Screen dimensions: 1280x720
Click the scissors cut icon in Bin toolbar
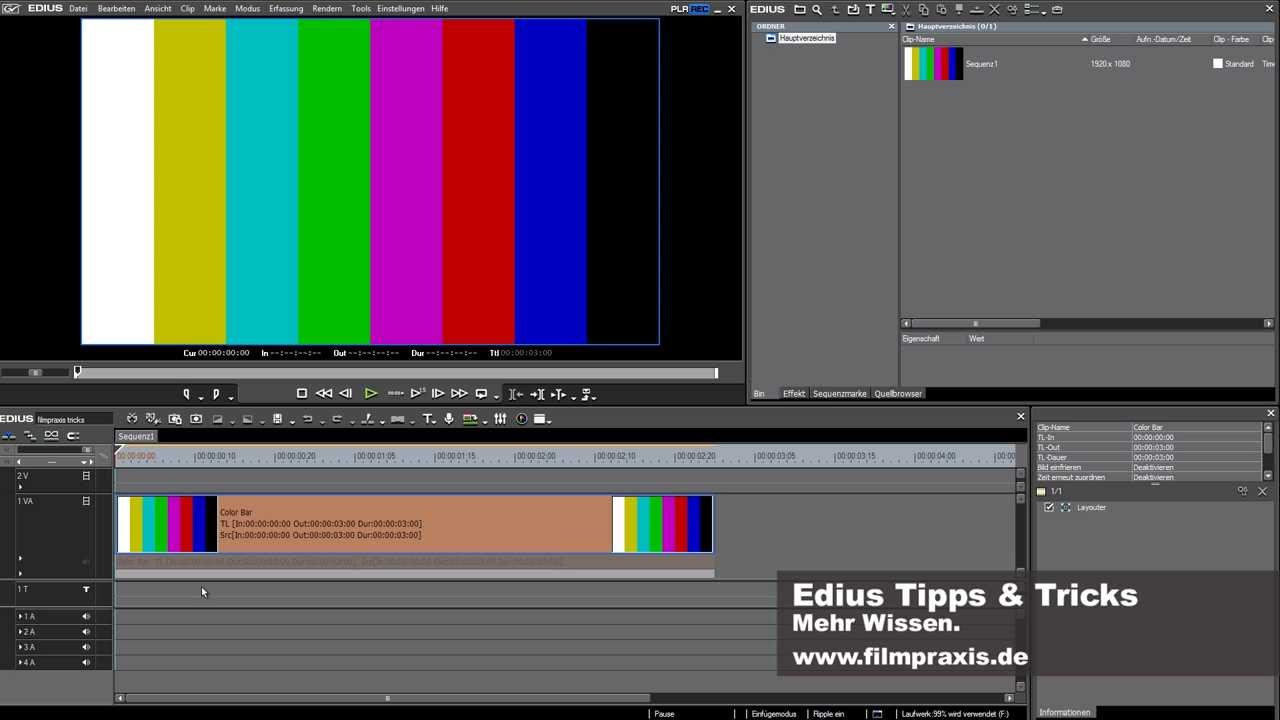pyautogui.click(x=905, y=9)
